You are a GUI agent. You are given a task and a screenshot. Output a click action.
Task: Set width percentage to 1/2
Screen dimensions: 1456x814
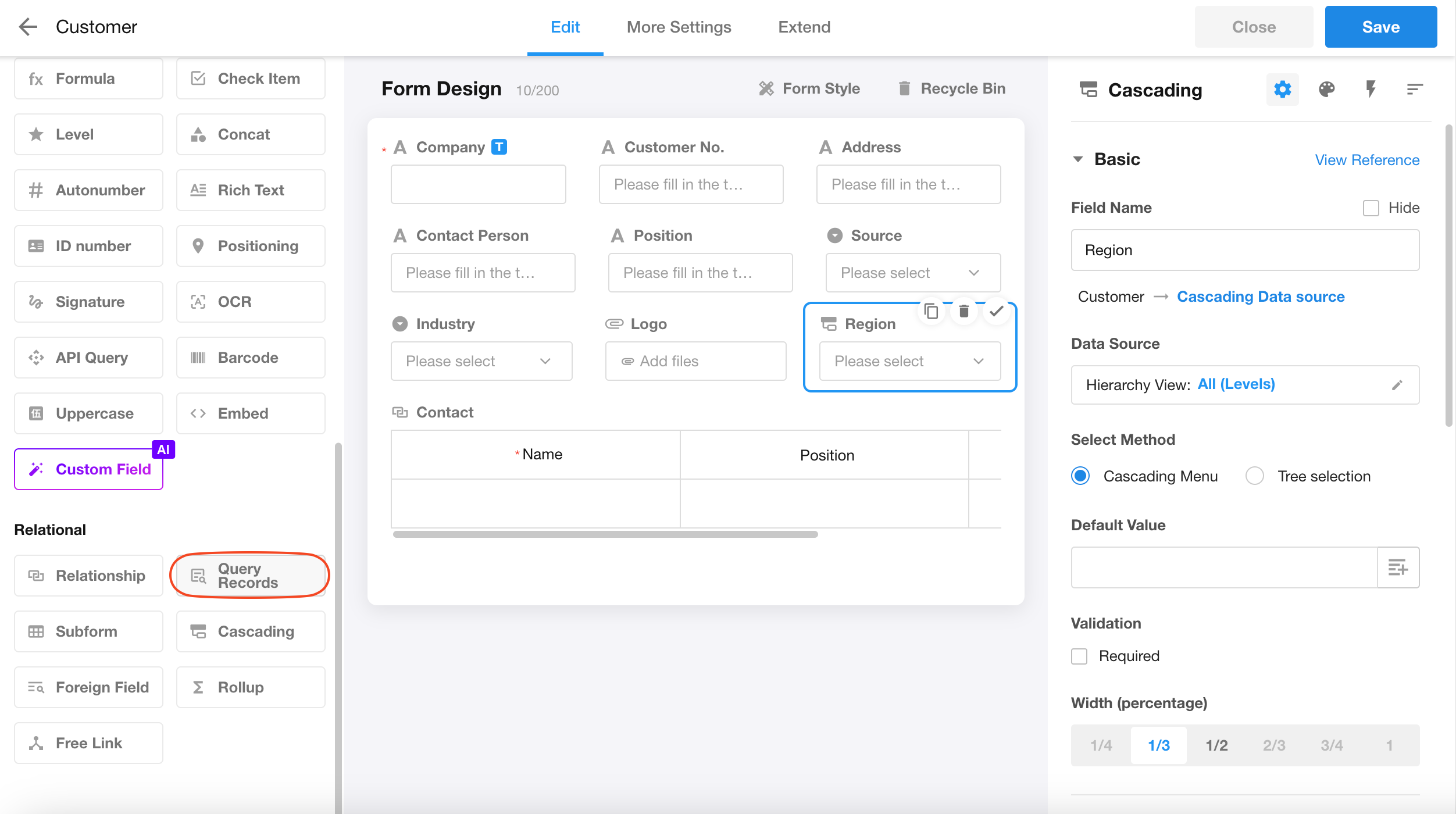[1216, 745]
